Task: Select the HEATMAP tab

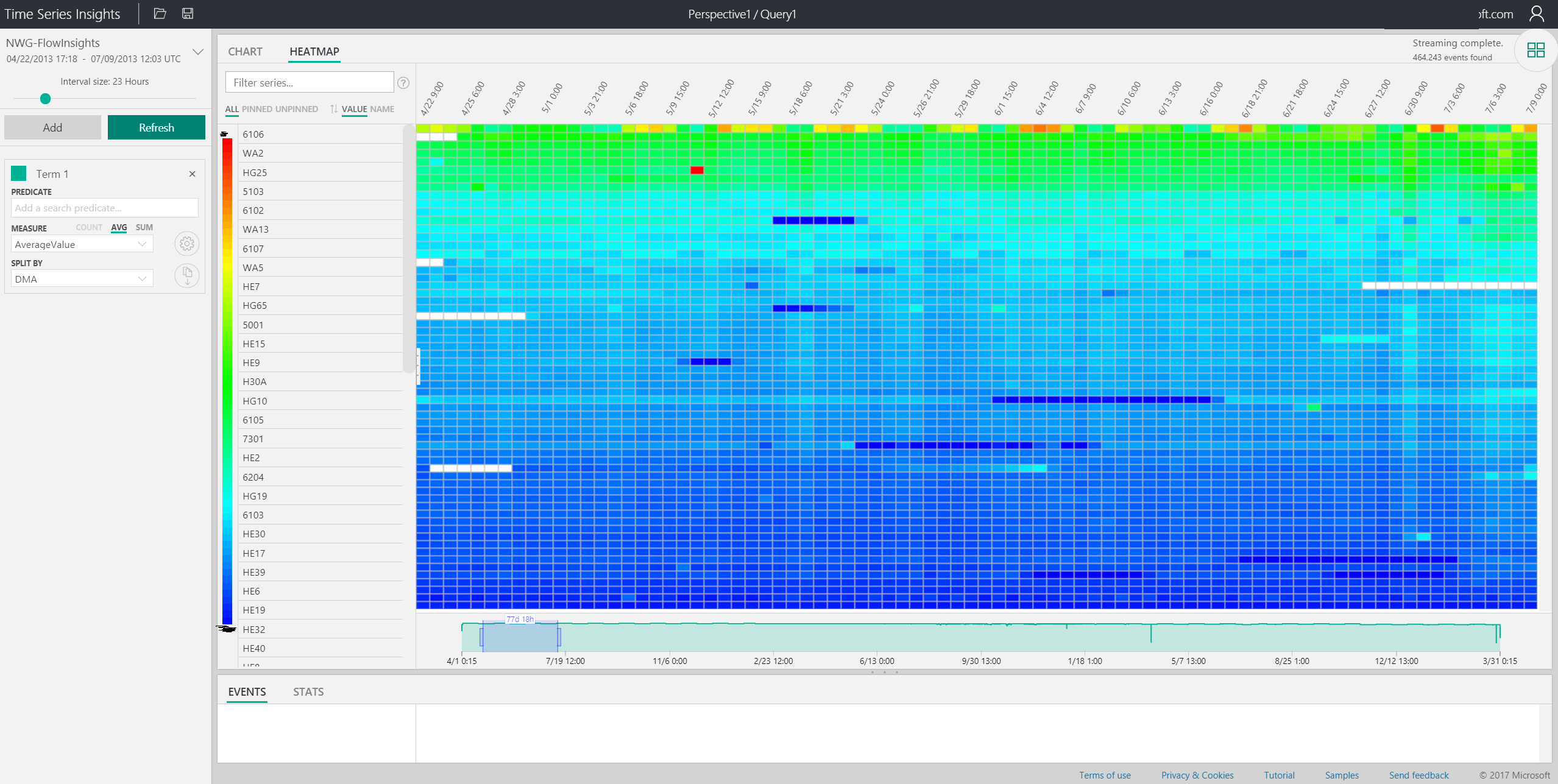Action: point(314,52)
